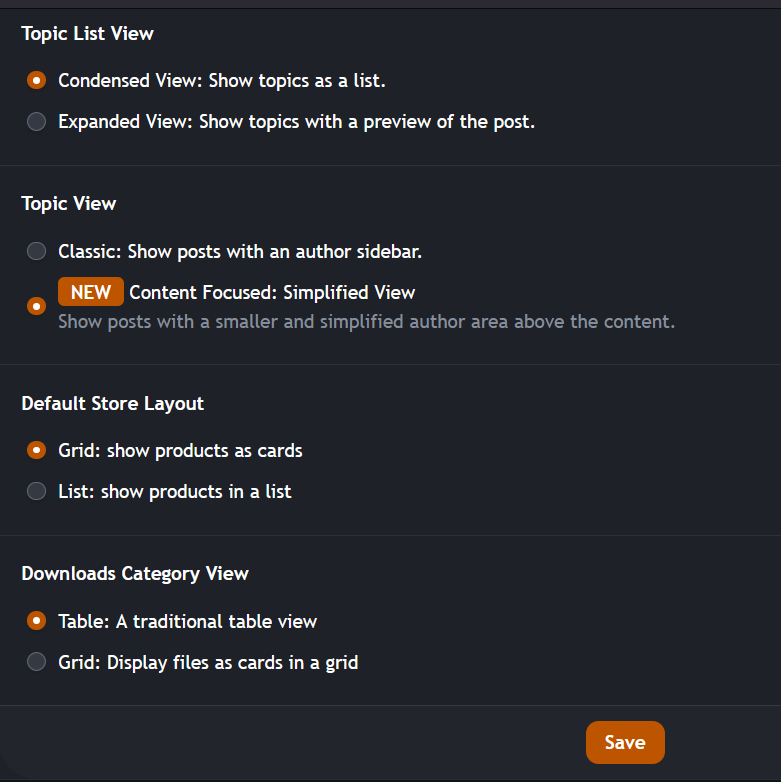Screen dimensions: 781x782
Task: Click the 'Classic: Show posts' label text
Action: [240, 251]
